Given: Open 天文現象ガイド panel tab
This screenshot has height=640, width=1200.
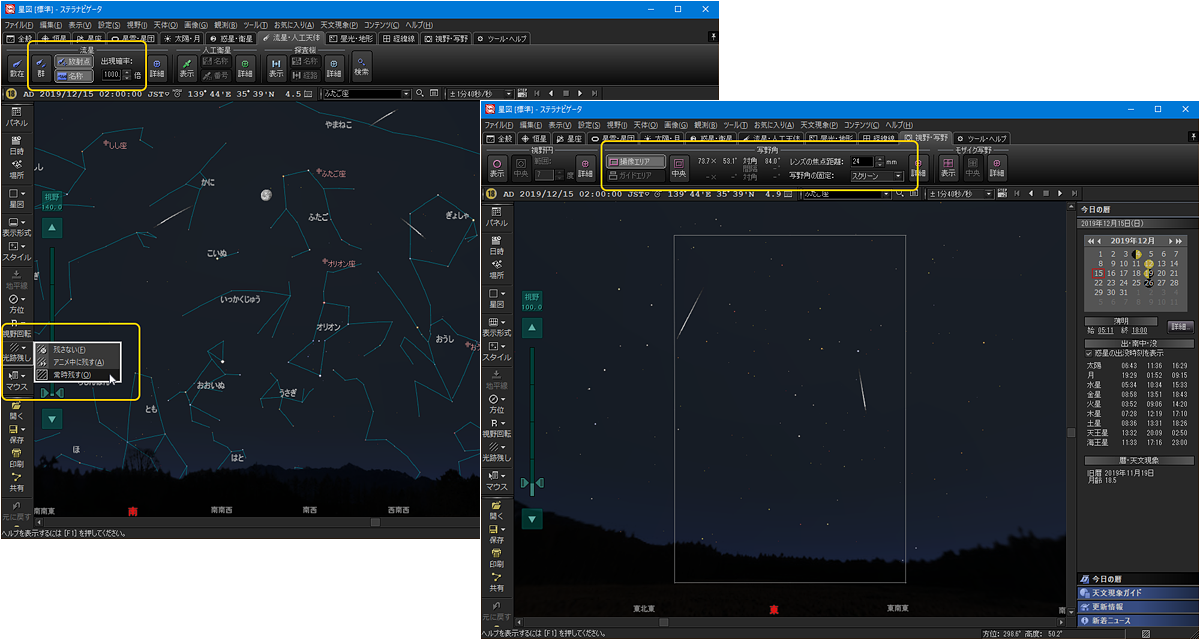Looking at the screenshot, I should [x=1136, y=593].
